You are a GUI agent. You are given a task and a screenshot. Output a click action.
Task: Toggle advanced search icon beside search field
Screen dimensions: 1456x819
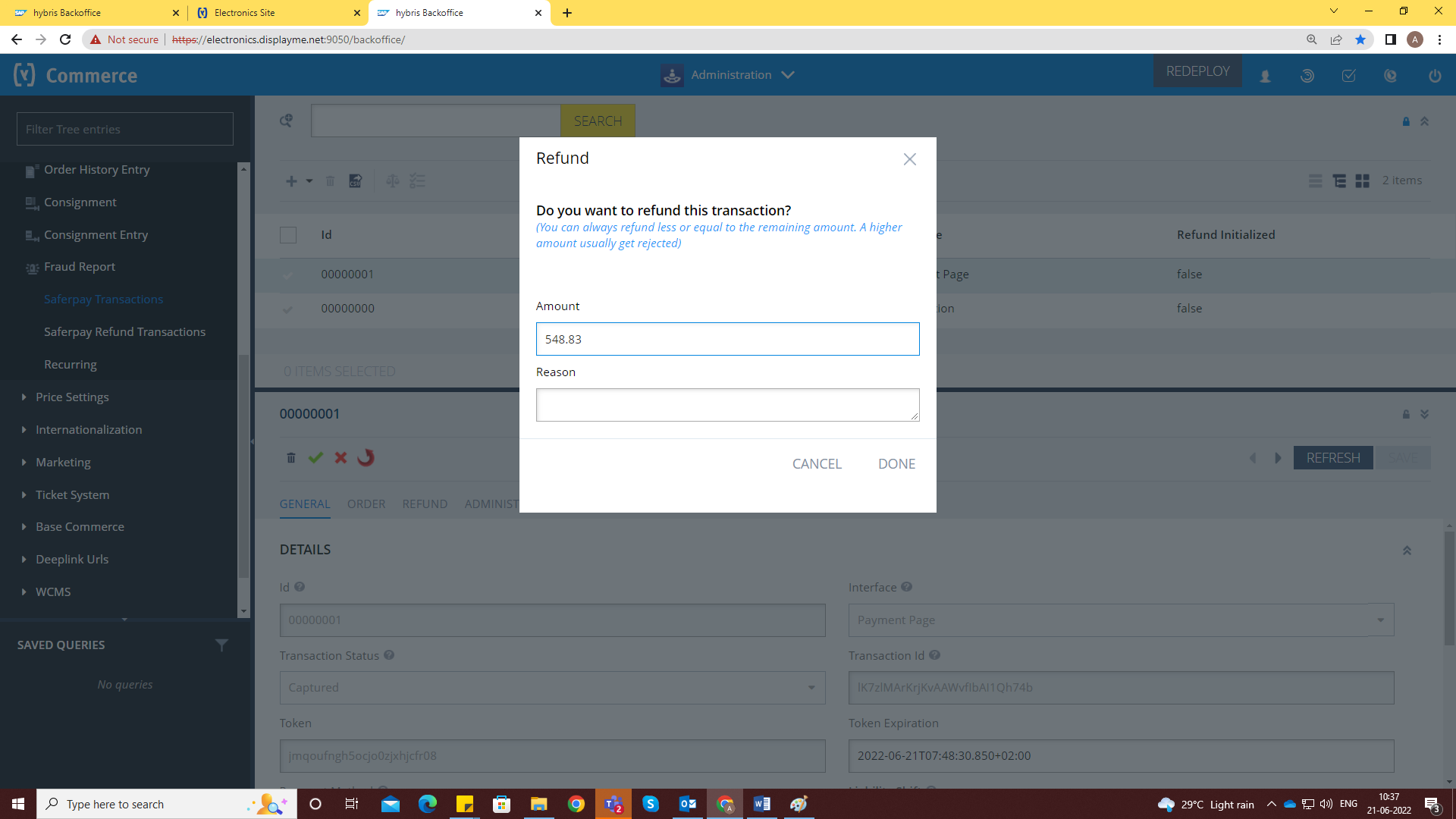[286, 121]
